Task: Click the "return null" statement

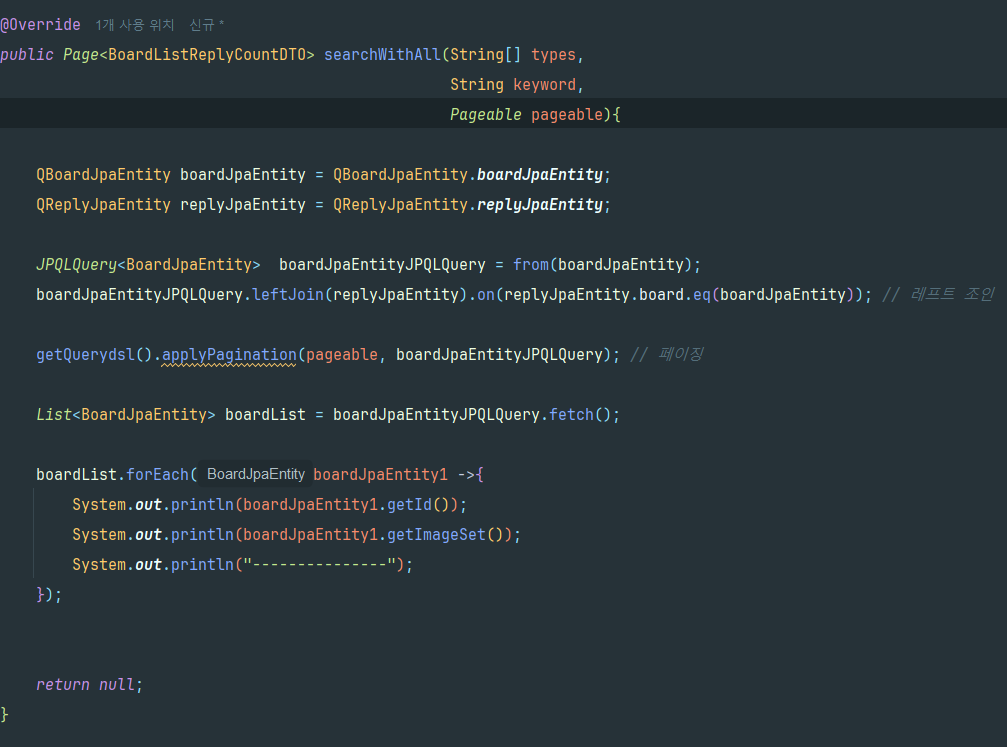Action: point(88,684)
